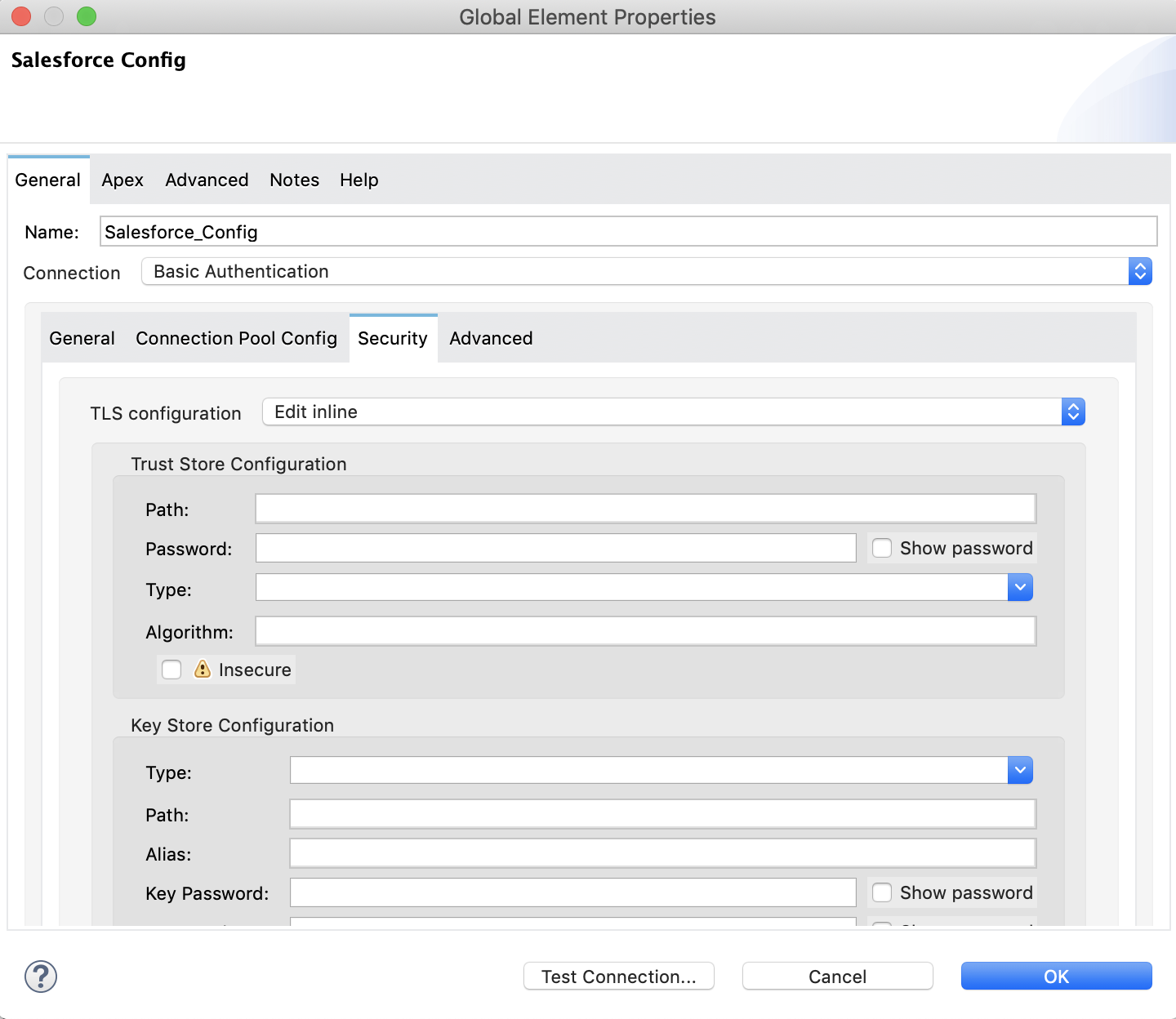Toggle Show password for Trust Store
The width and height of the screenshot is (1176, 1019).
click(x=882, y=548)
